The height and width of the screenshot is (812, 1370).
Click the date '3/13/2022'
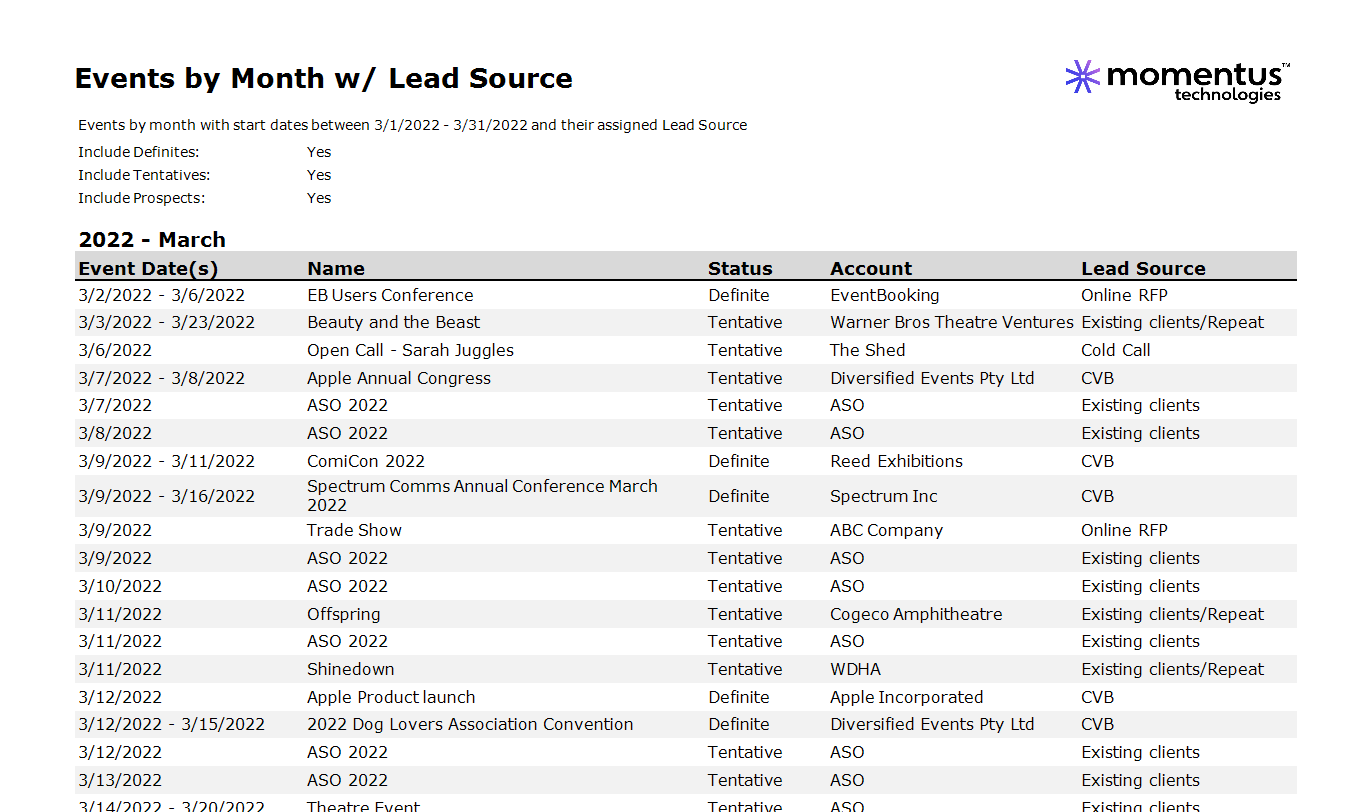pyautogui.click(x=120, y=780)
